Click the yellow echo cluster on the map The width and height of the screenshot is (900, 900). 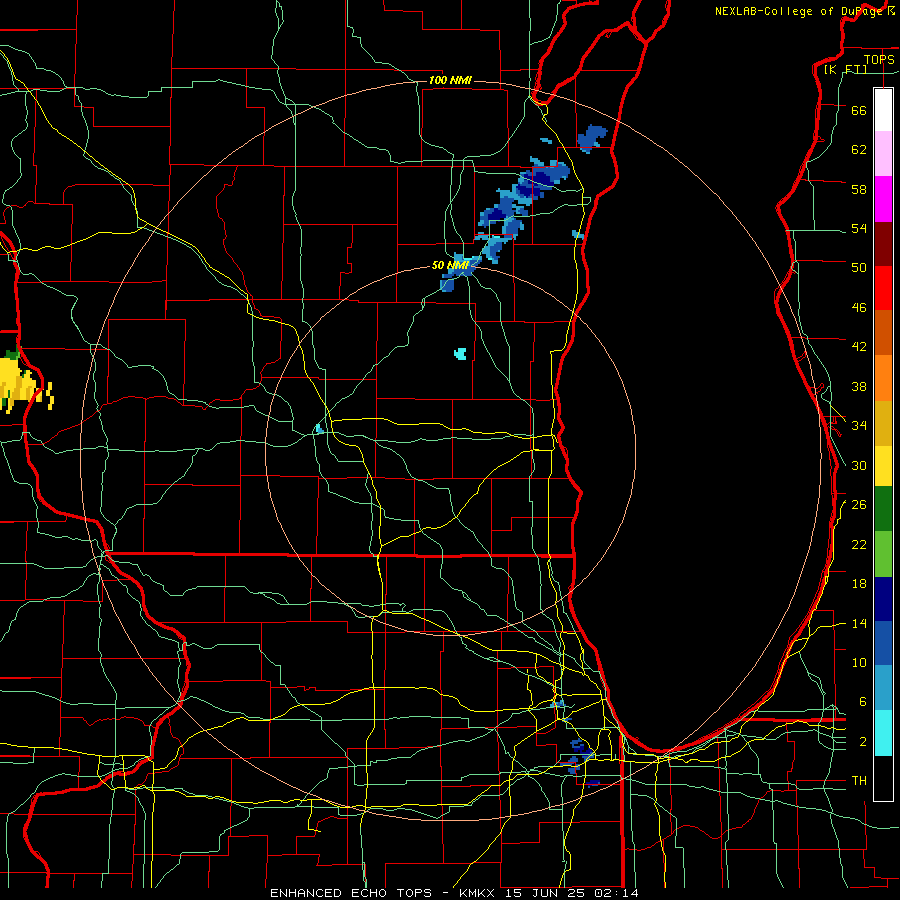tap(22, 385)
